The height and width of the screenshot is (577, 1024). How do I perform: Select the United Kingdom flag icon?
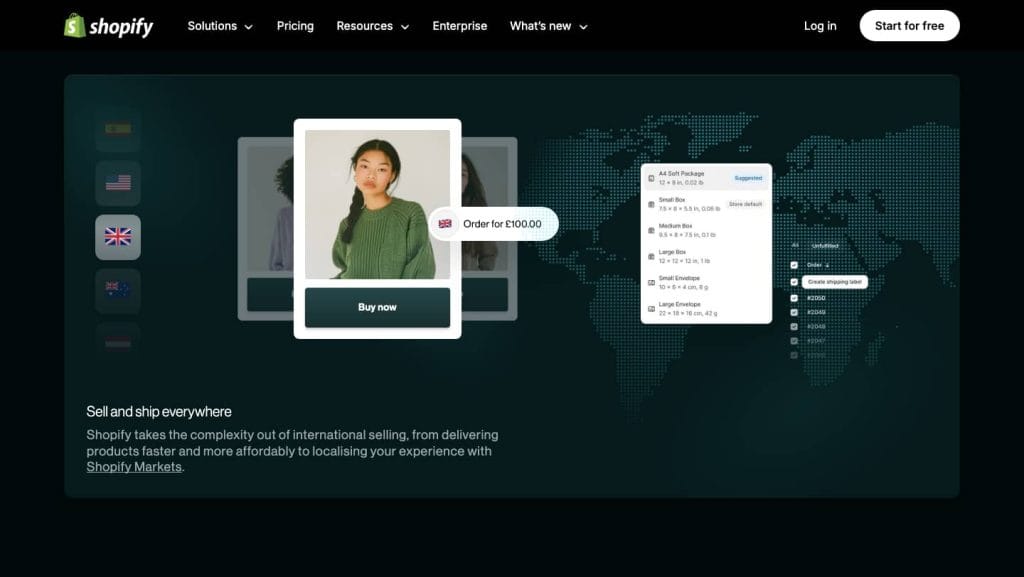coord(117,237)
